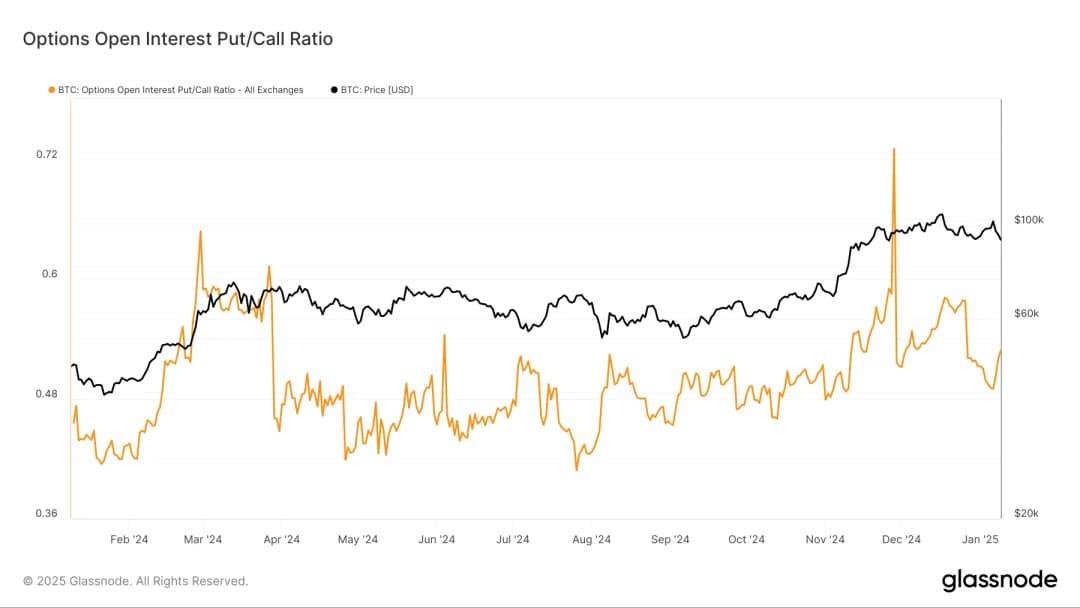This screenshot has height=608, width=1080.
Task: Click the orange ratio spike peak above 0.72
Action: click(894, 150)
